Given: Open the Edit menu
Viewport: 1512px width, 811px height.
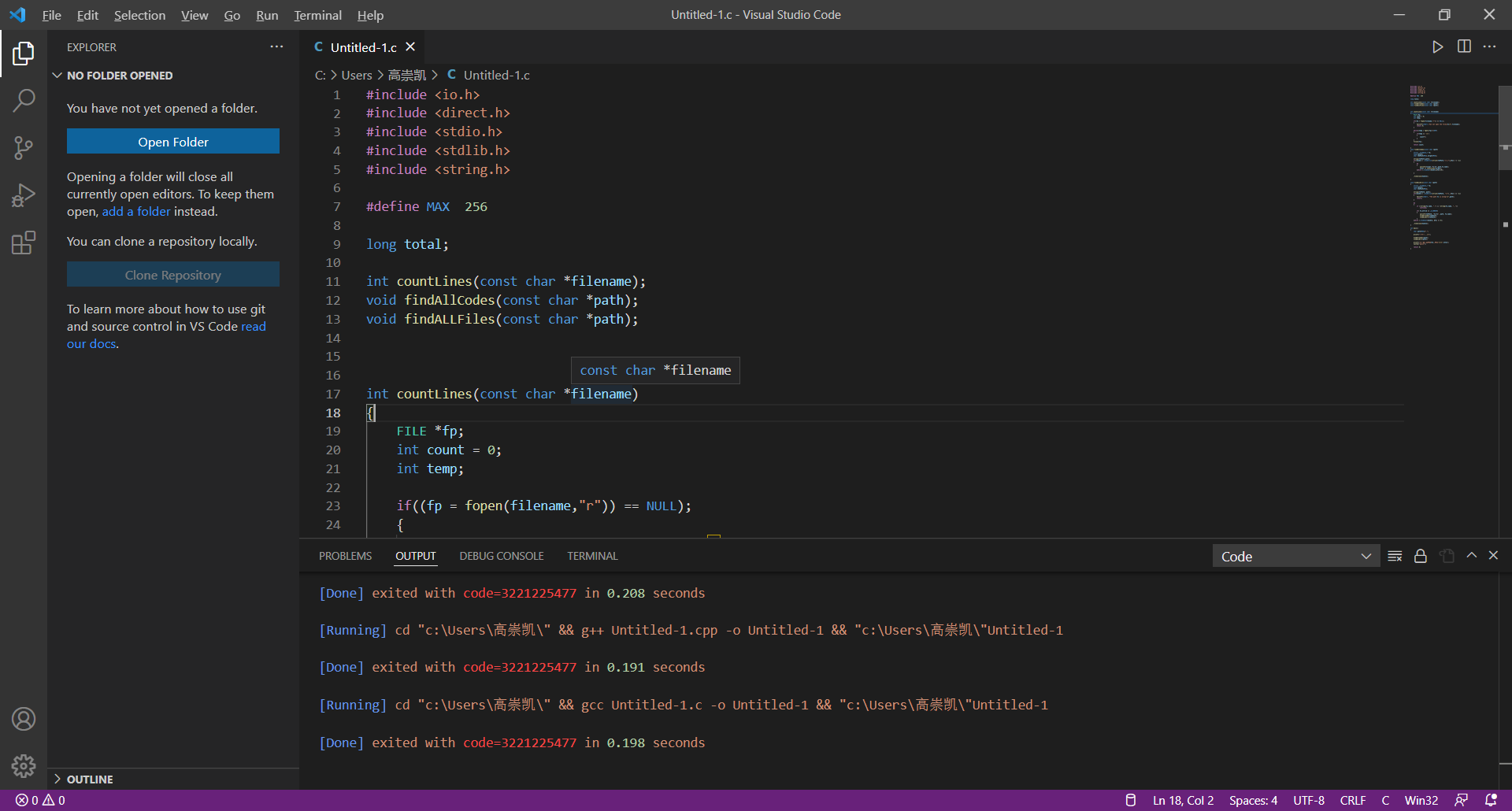Looking at the screenshot, I should [87, 15].
